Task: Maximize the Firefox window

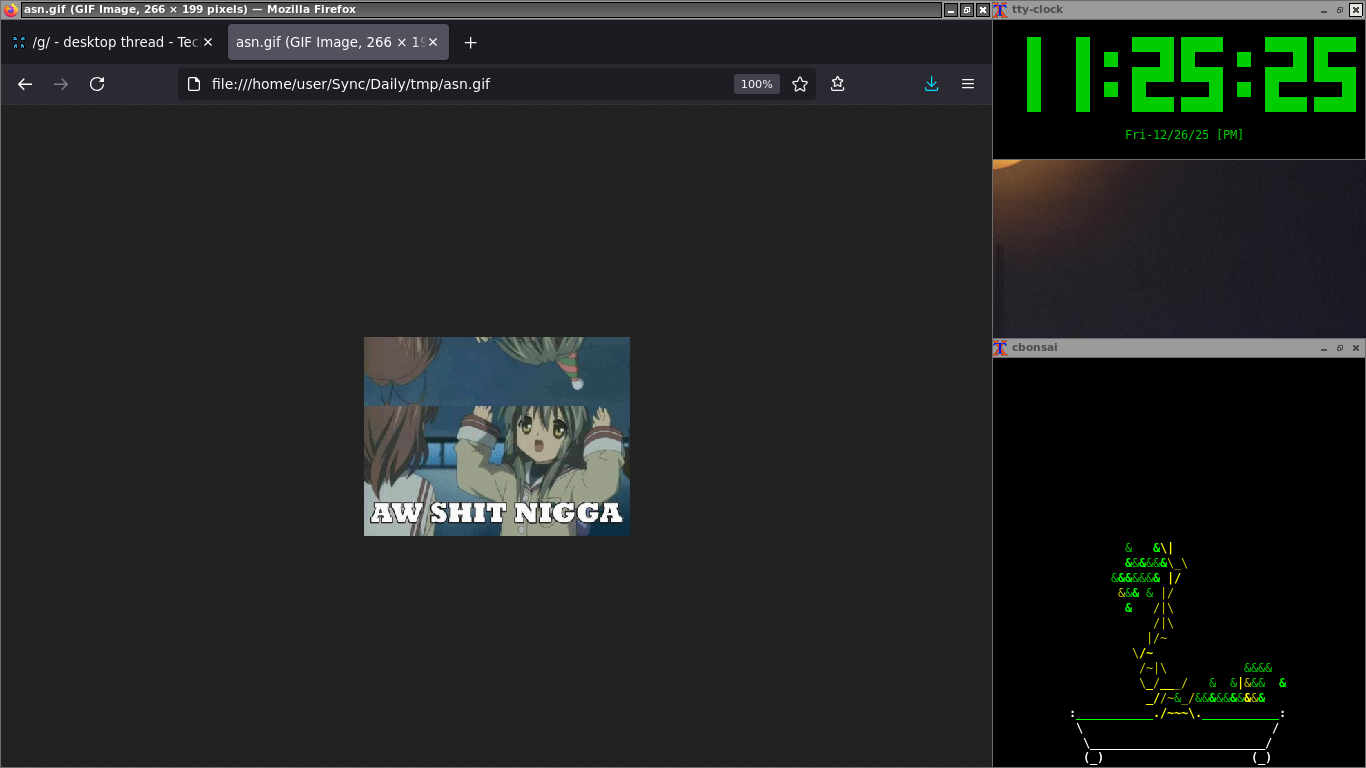Action: pyautogui.click(x=967, y=10)
